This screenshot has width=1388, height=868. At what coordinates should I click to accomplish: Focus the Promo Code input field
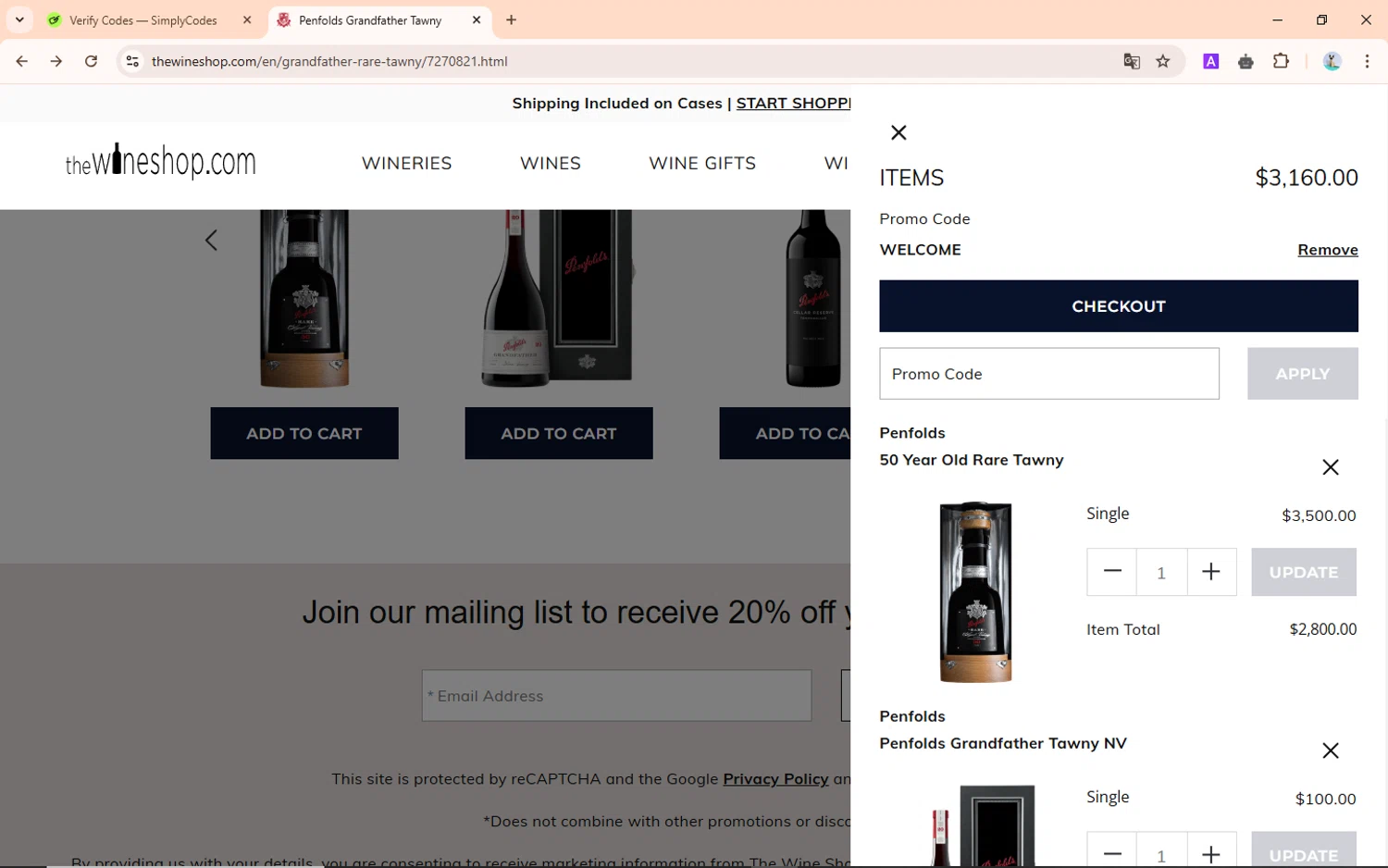pos(1048,374)
